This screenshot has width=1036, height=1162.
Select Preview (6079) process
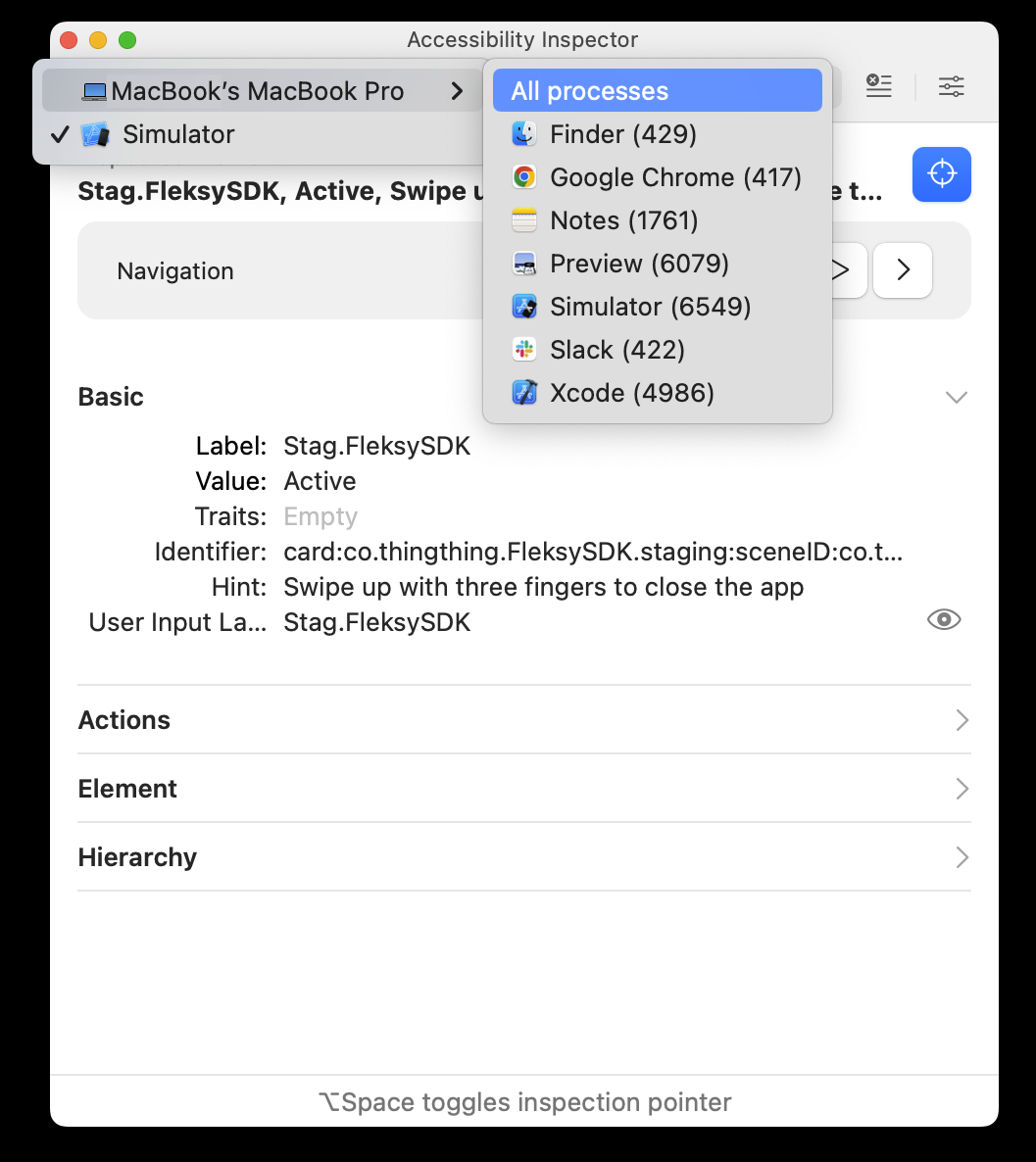pyautogui.click(x=639, y=264)
